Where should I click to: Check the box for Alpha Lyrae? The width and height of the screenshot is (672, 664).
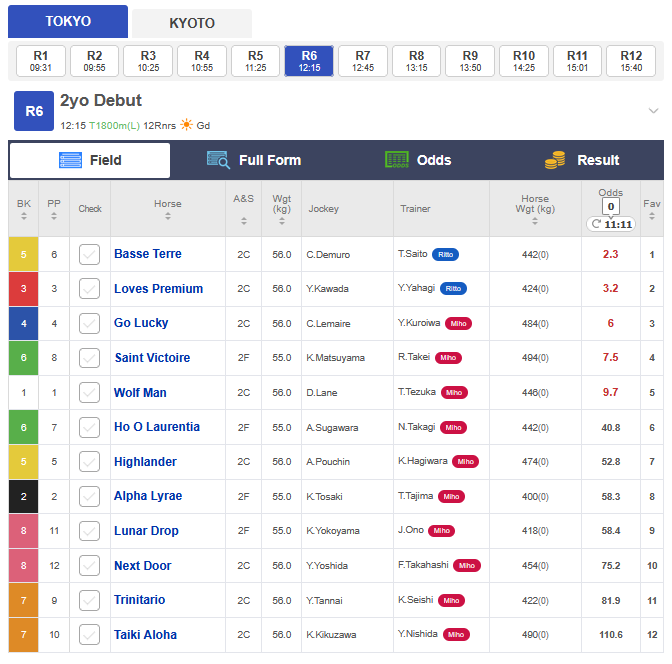[x=89, y=496]
